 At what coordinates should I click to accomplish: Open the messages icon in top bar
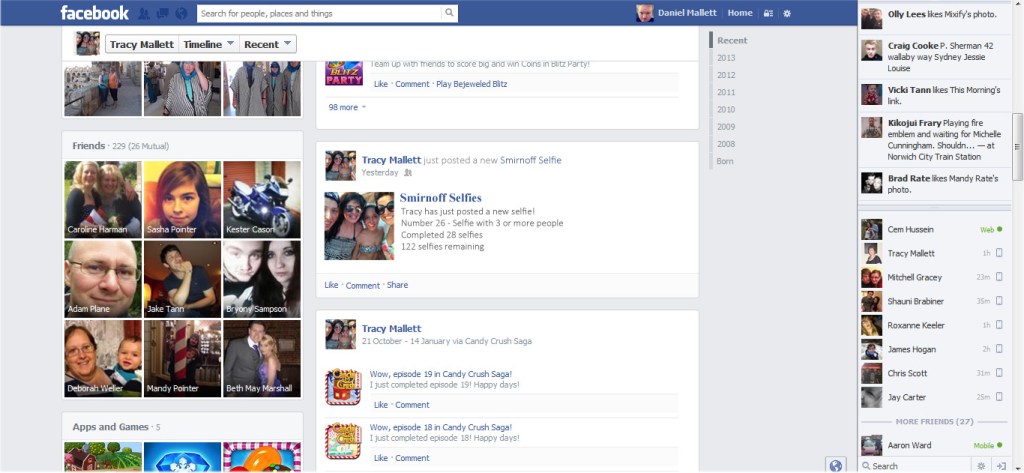point(162,14)
